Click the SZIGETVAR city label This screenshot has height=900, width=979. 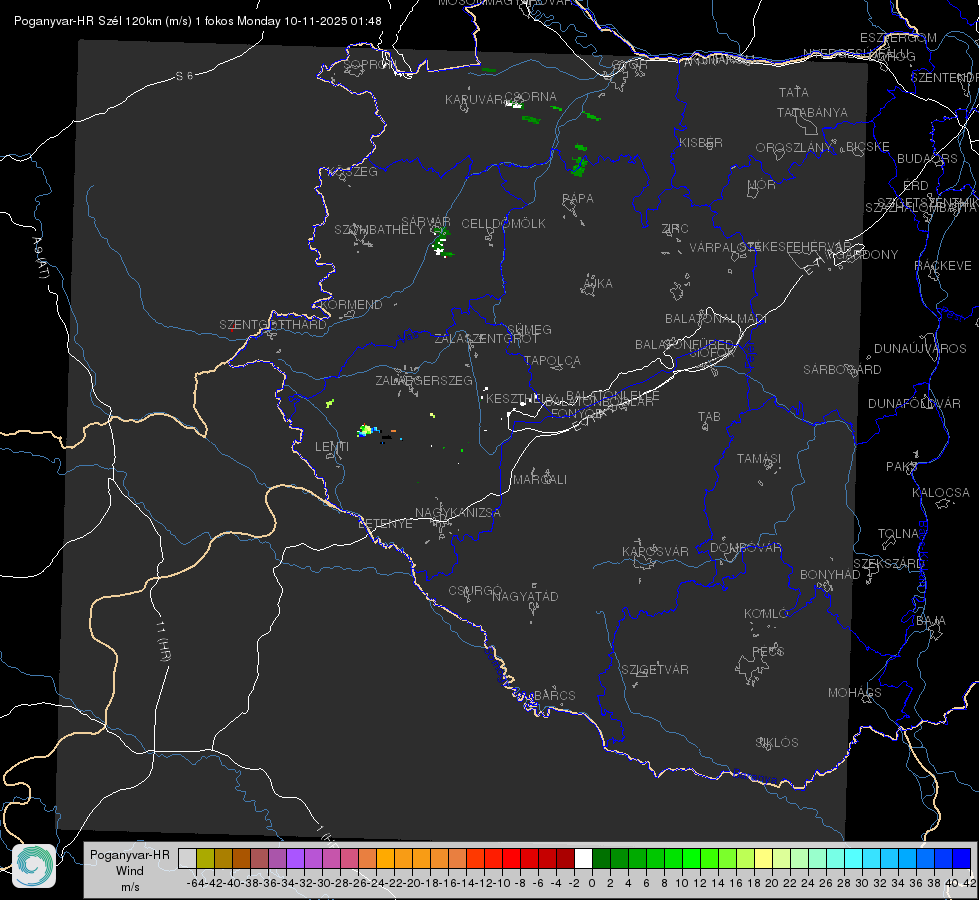tap(655, 670)
